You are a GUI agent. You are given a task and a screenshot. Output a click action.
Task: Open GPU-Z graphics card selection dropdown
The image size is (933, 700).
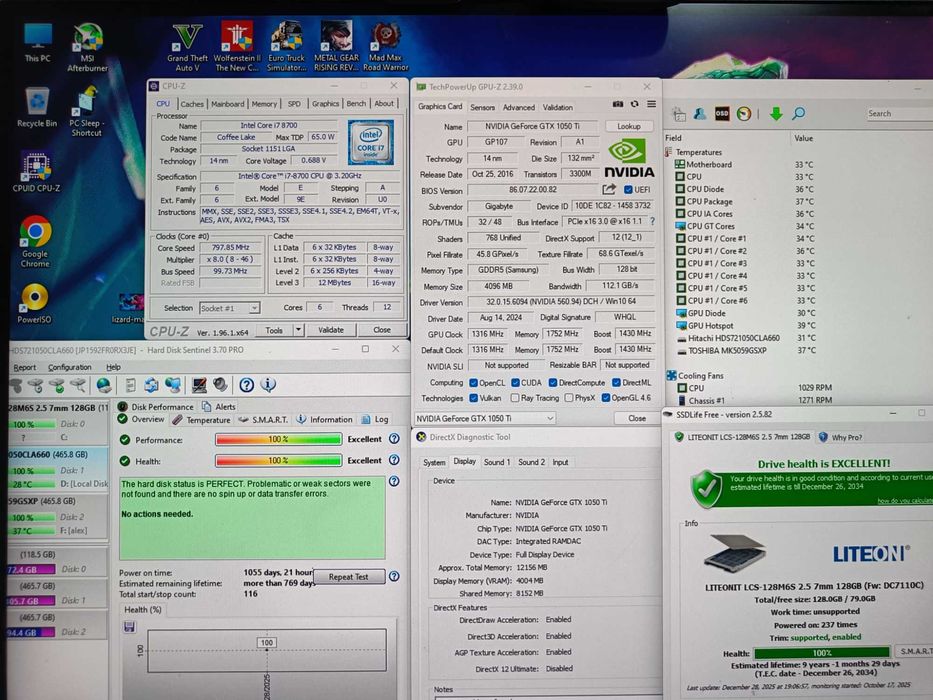tap(485, 418)
